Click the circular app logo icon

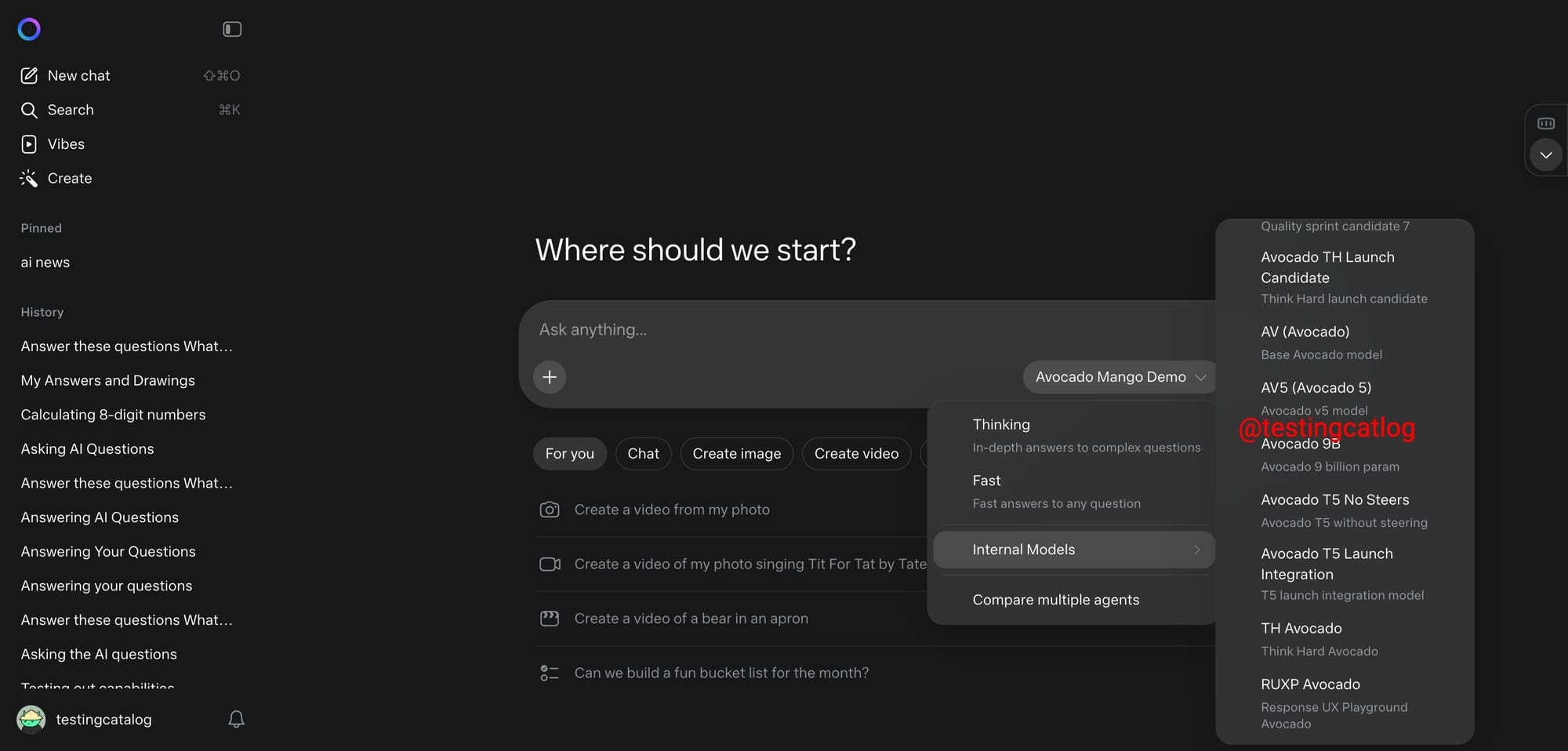pos(29,30)
